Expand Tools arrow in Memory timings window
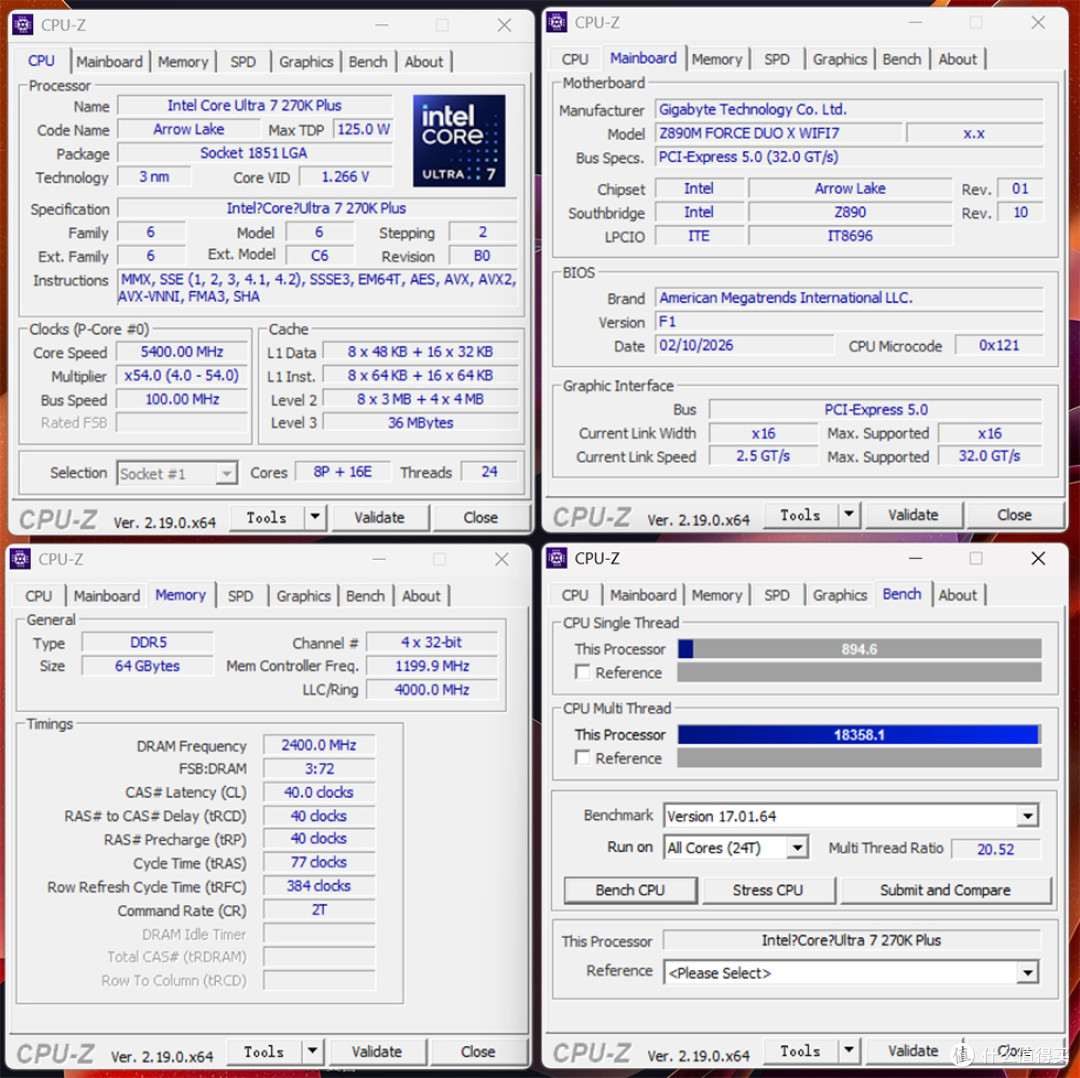This screenshot has height=1078, width=1080. click(312, 1050)
